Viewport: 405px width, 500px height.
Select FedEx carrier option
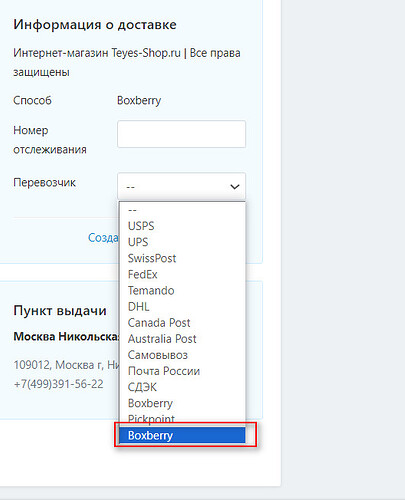tap(182, 274)
